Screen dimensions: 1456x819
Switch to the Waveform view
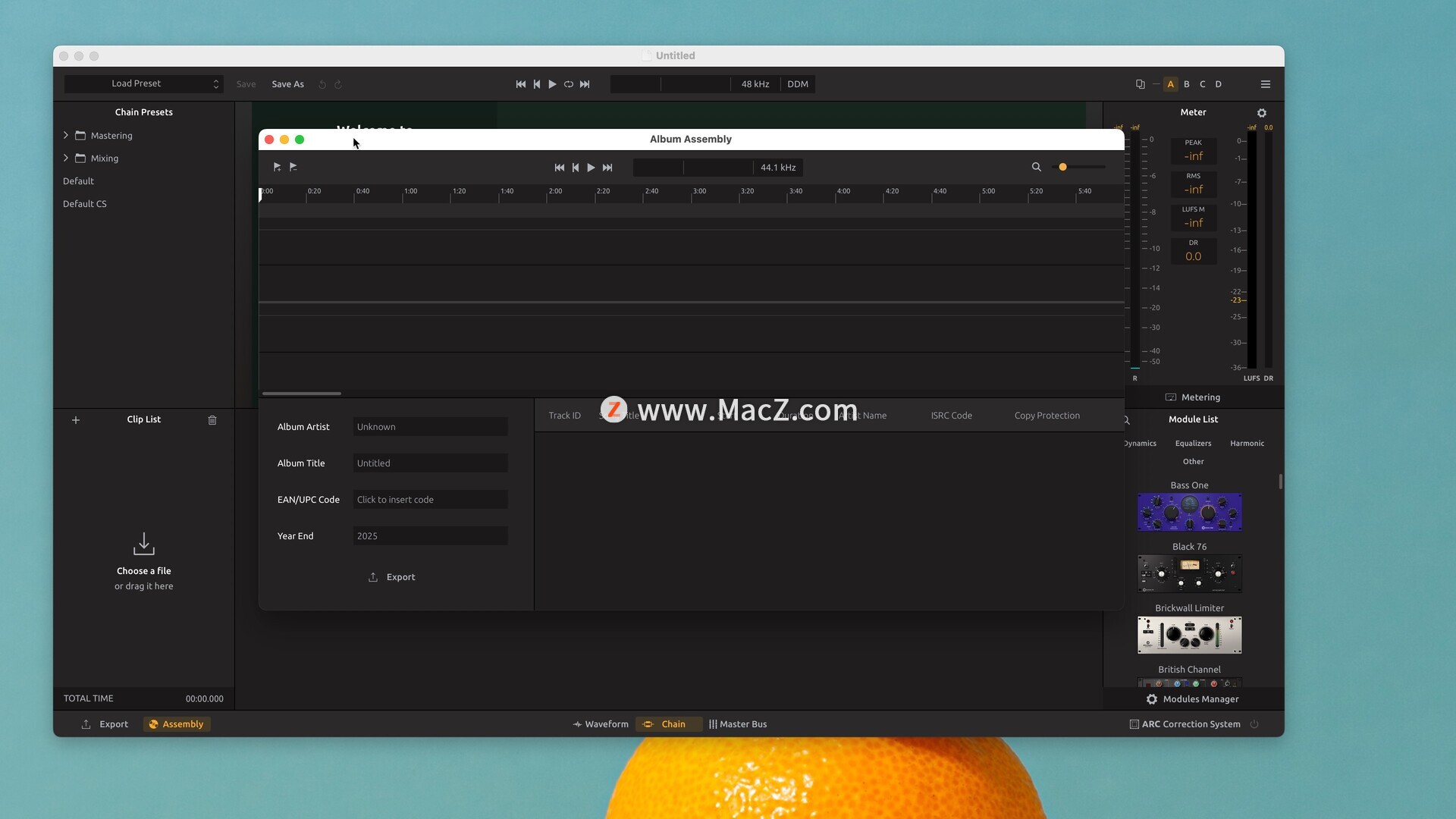tap(601, 724)
